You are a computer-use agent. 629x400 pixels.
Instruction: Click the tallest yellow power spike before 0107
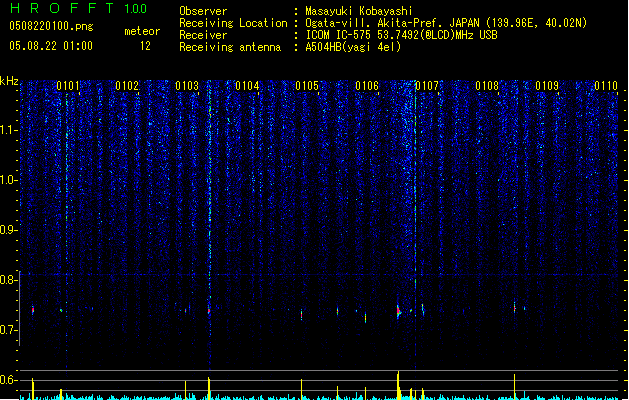[398, 385]
